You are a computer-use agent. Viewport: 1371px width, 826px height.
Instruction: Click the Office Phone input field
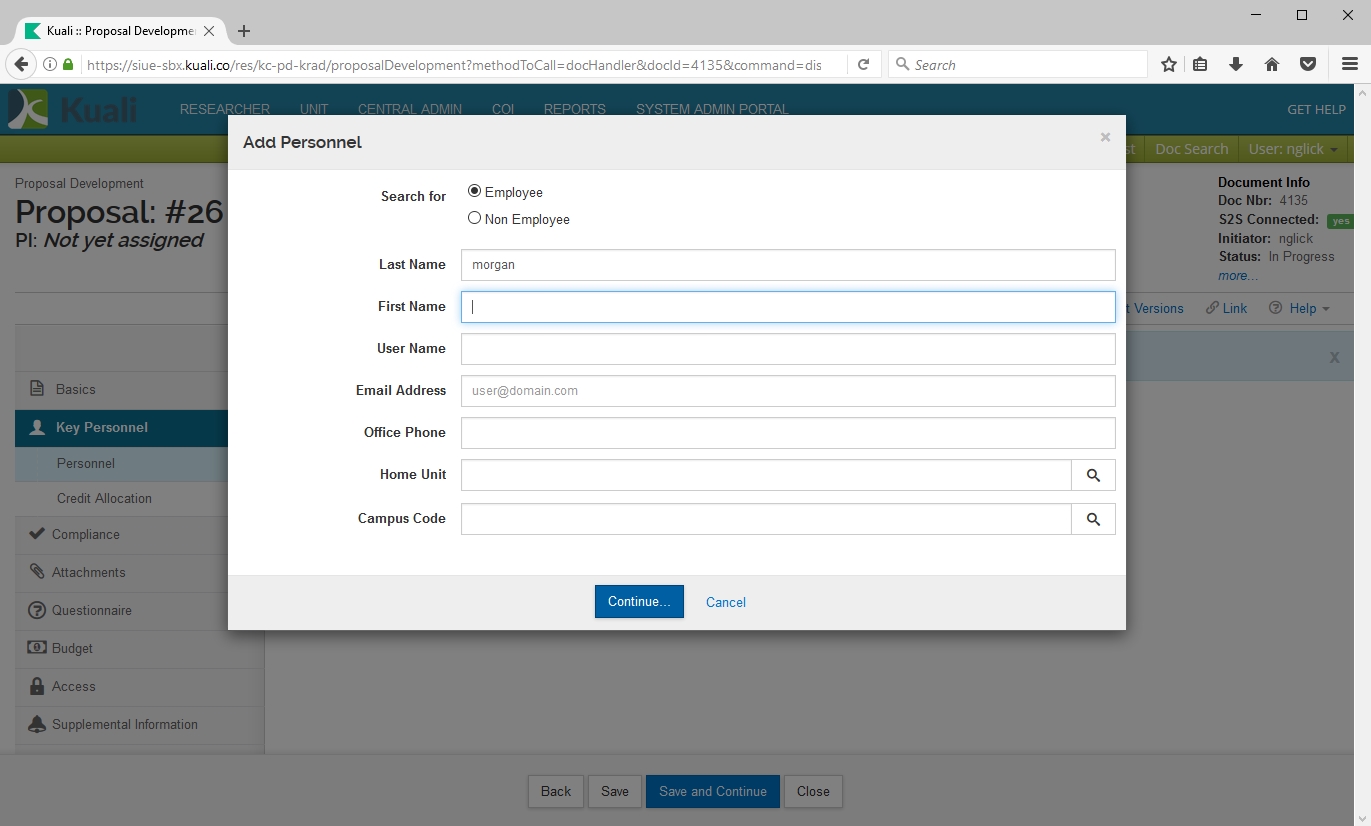(787, 433)
